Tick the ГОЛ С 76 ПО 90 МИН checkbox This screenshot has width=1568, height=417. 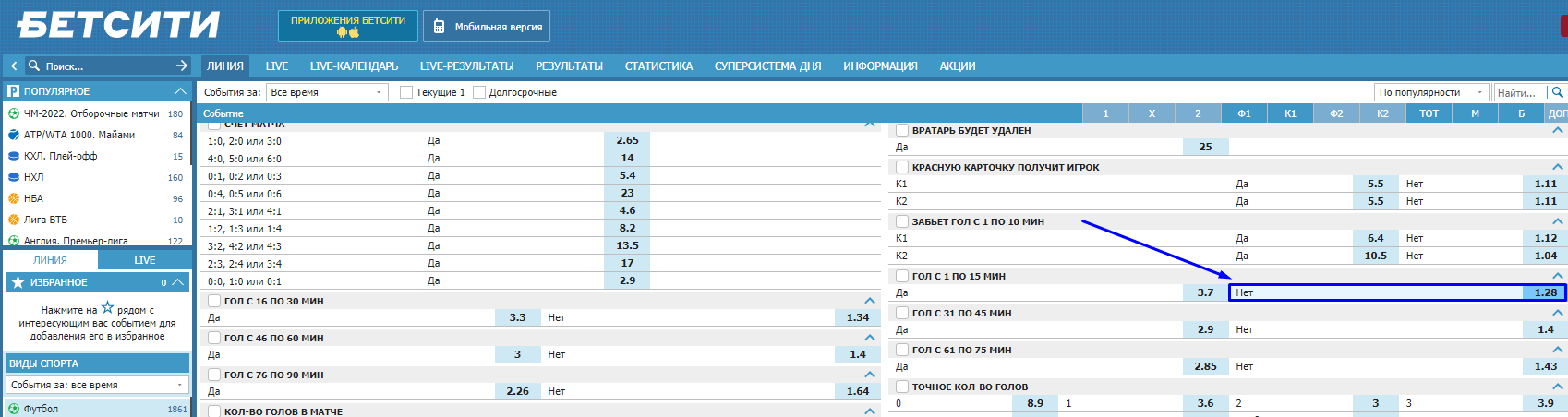point(214,375)
